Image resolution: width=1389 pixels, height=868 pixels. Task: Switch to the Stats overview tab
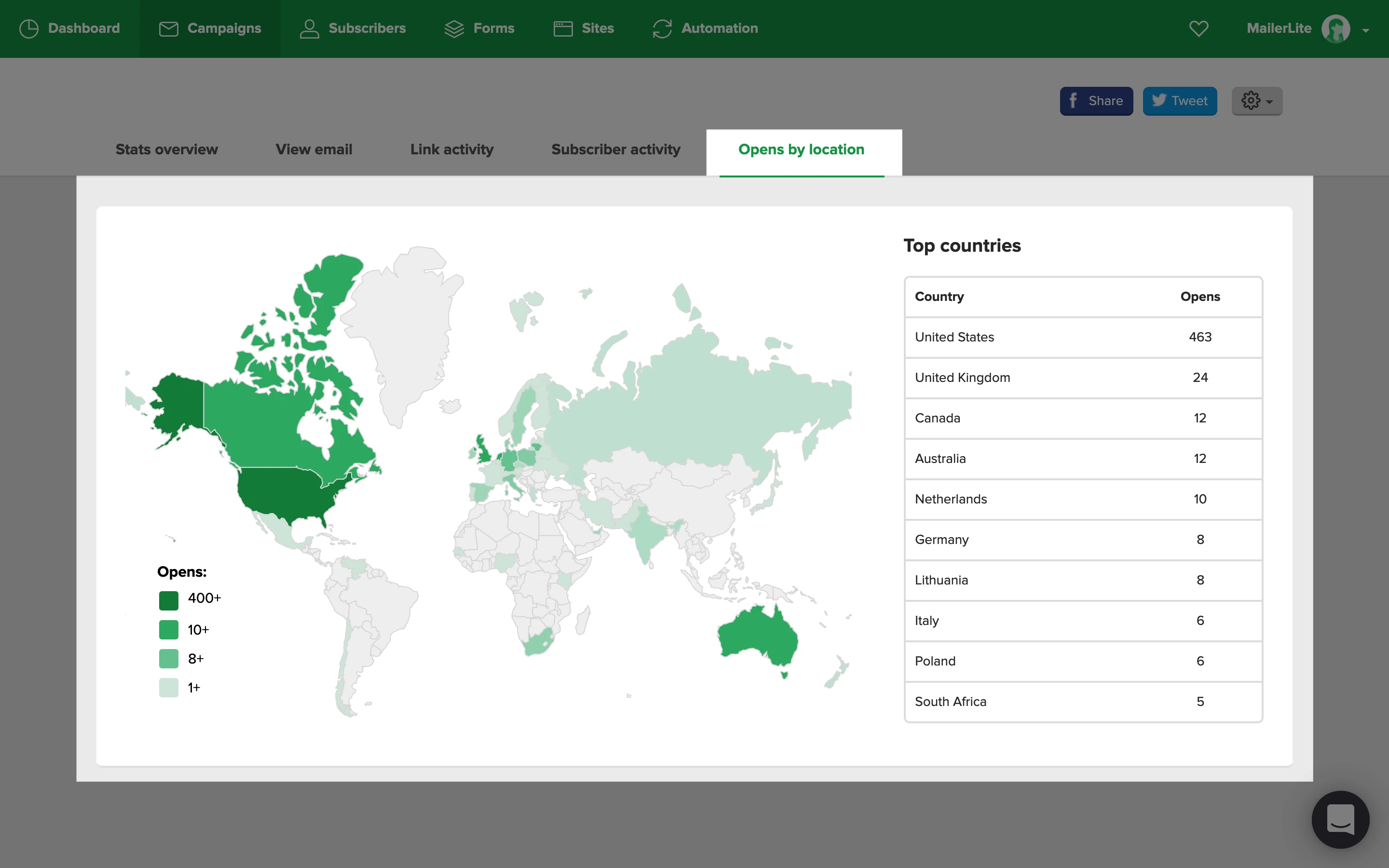coord(166,150)
